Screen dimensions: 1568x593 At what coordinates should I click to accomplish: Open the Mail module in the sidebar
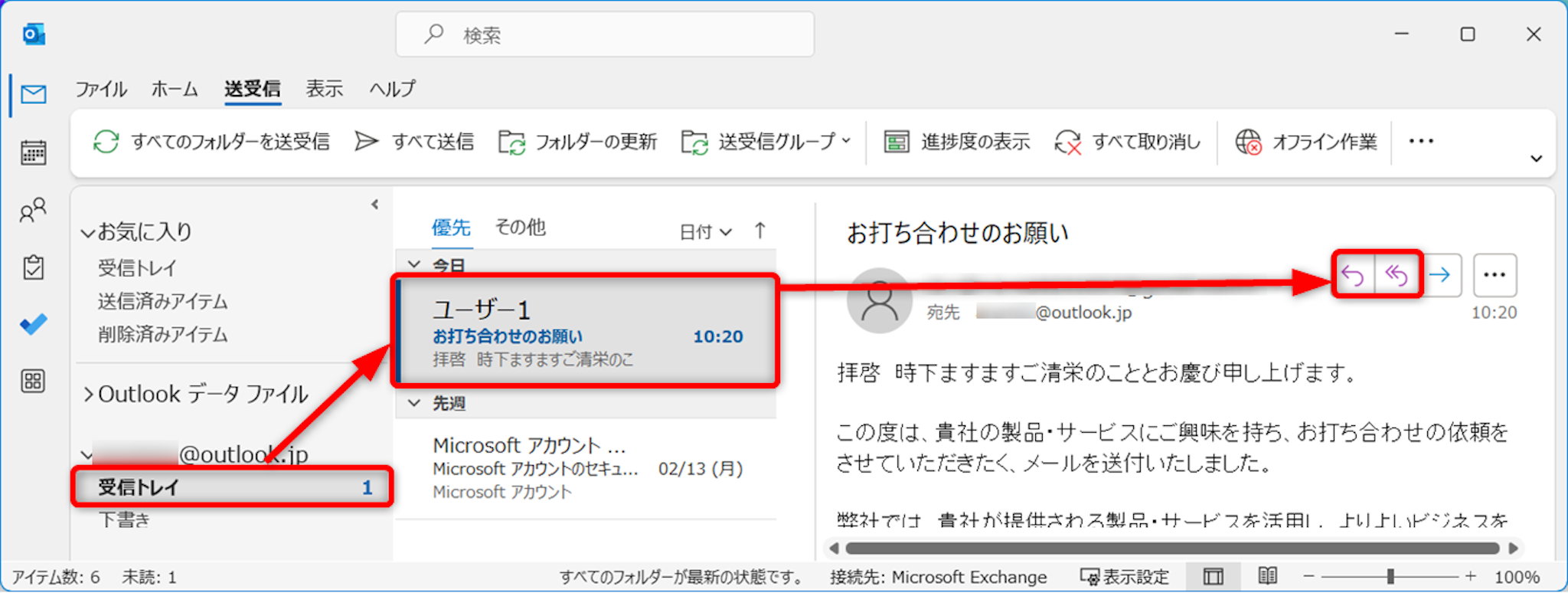pyautogui.click(x=34, y=94)
